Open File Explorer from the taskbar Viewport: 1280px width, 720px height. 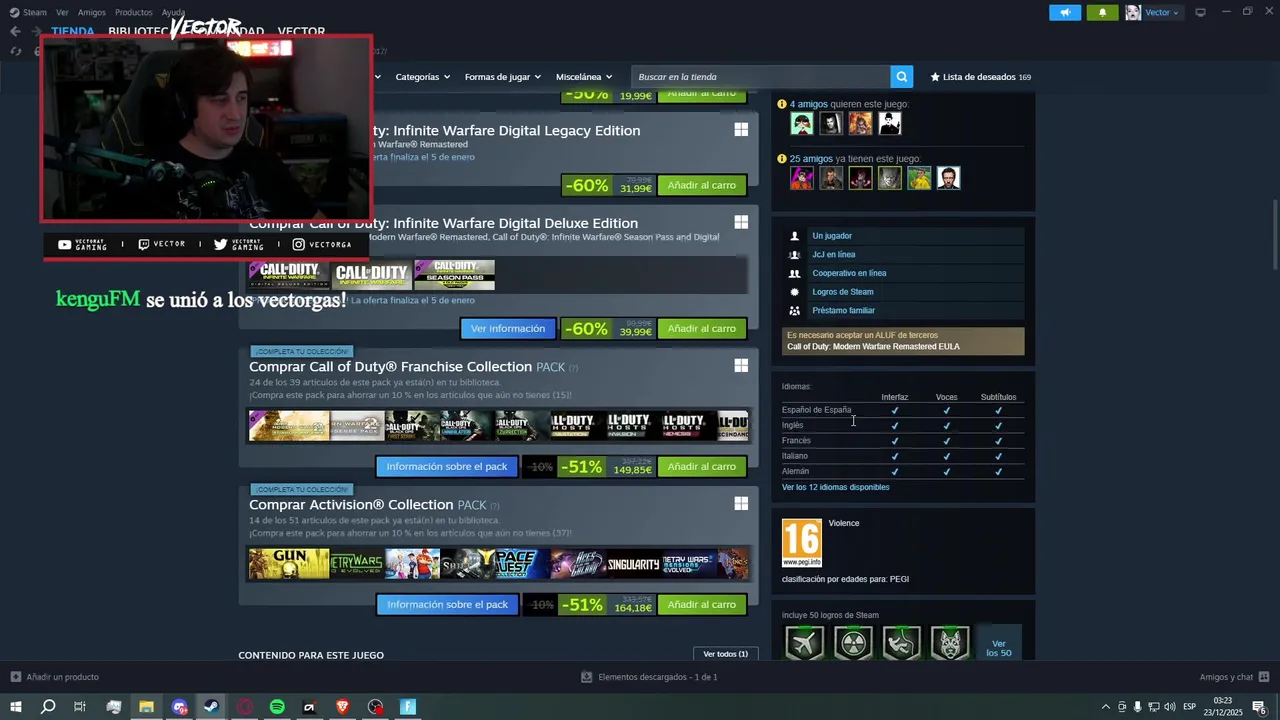(x=146, y=707)
